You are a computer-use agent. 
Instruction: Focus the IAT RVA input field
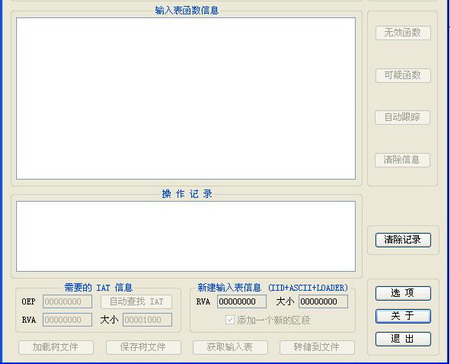point(67,320)
